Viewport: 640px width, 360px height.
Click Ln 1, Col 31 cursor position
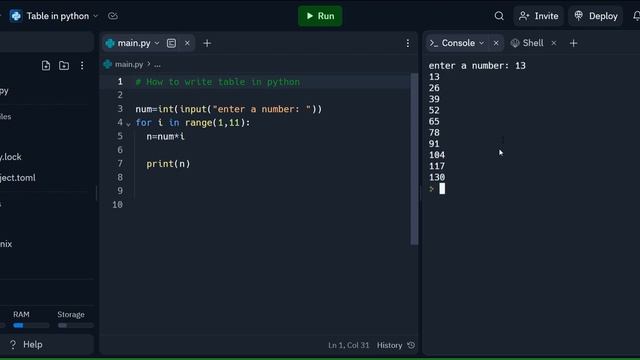349,345
